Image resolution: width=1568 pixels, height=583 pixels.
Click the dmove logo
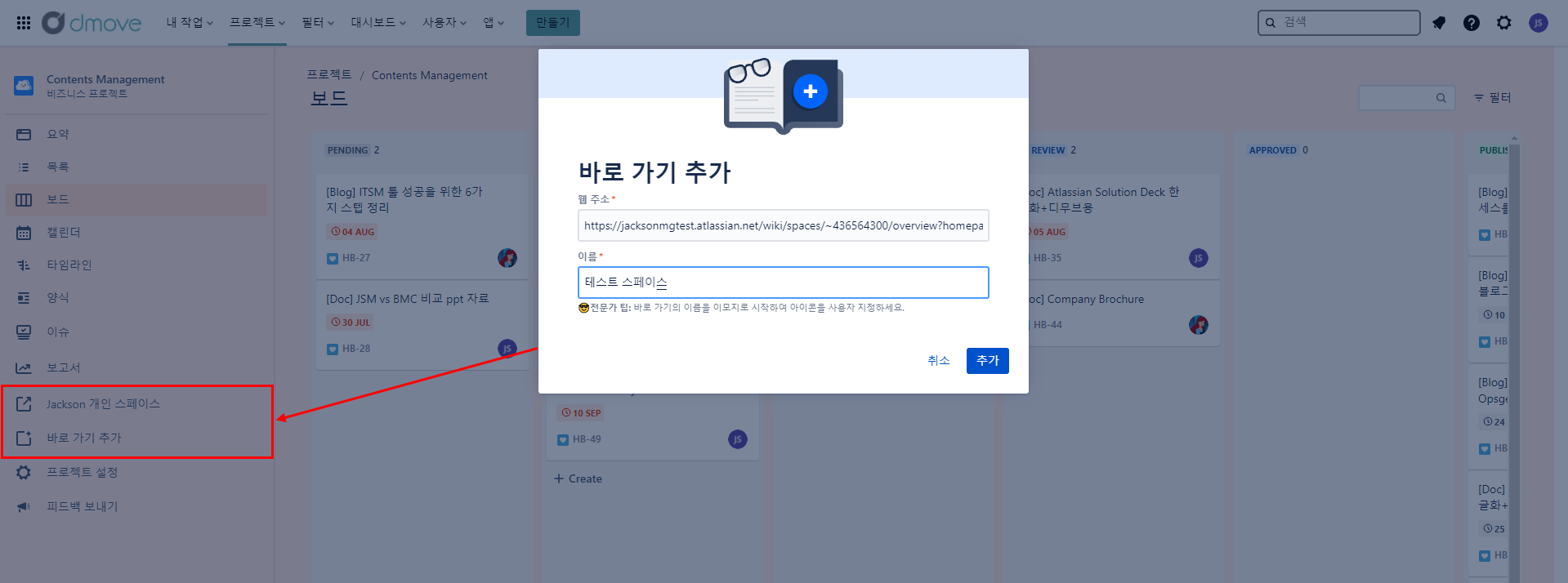(92, 23)
